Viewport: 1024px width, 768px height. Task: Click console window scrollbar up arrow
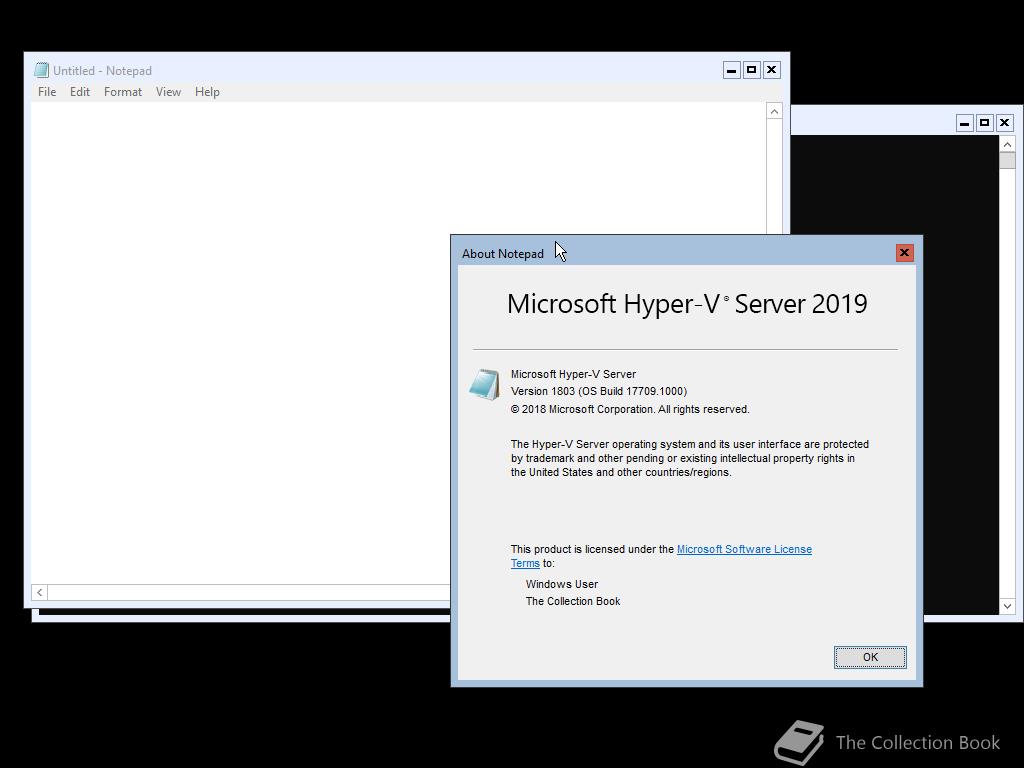[x=1008, y=144]
